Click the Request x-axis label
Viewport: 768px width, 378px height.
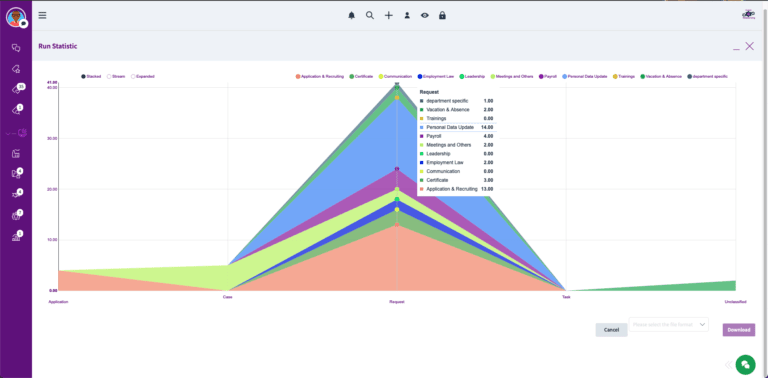tap(397, 302)
